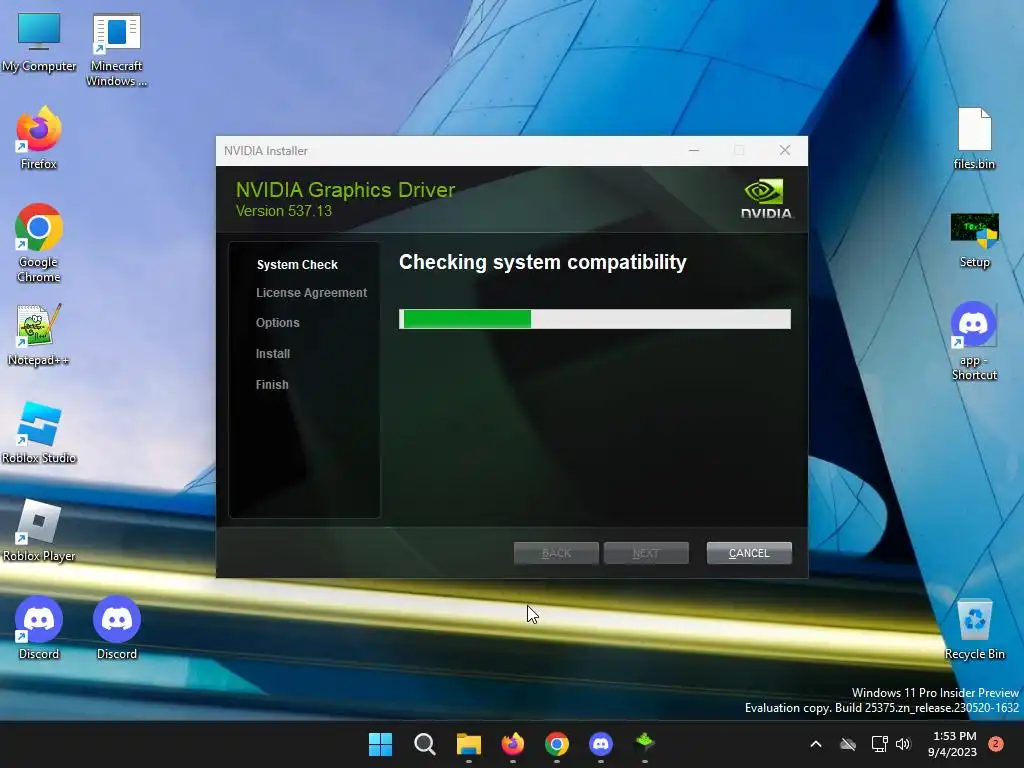This screenshot has width=1024, height=768.
Task: Close the NVIDIA Installer window
Action: [x=785, y=150]
